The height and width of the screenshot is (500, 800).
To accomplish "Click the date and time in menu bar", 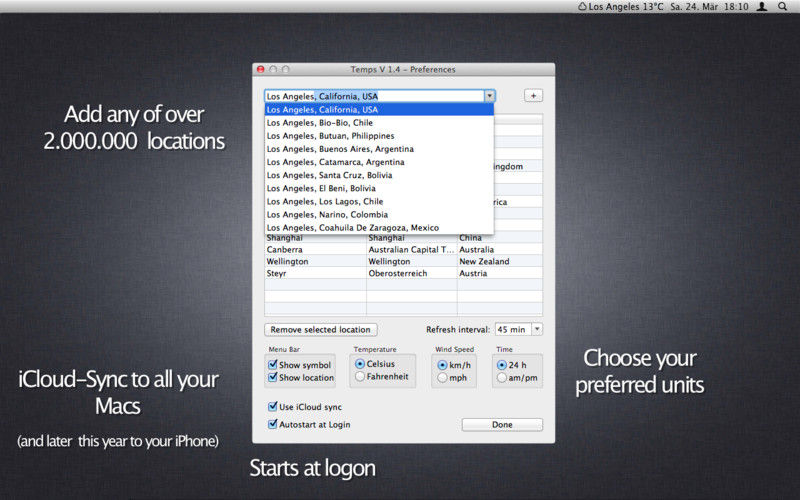I will click(709, 7).
